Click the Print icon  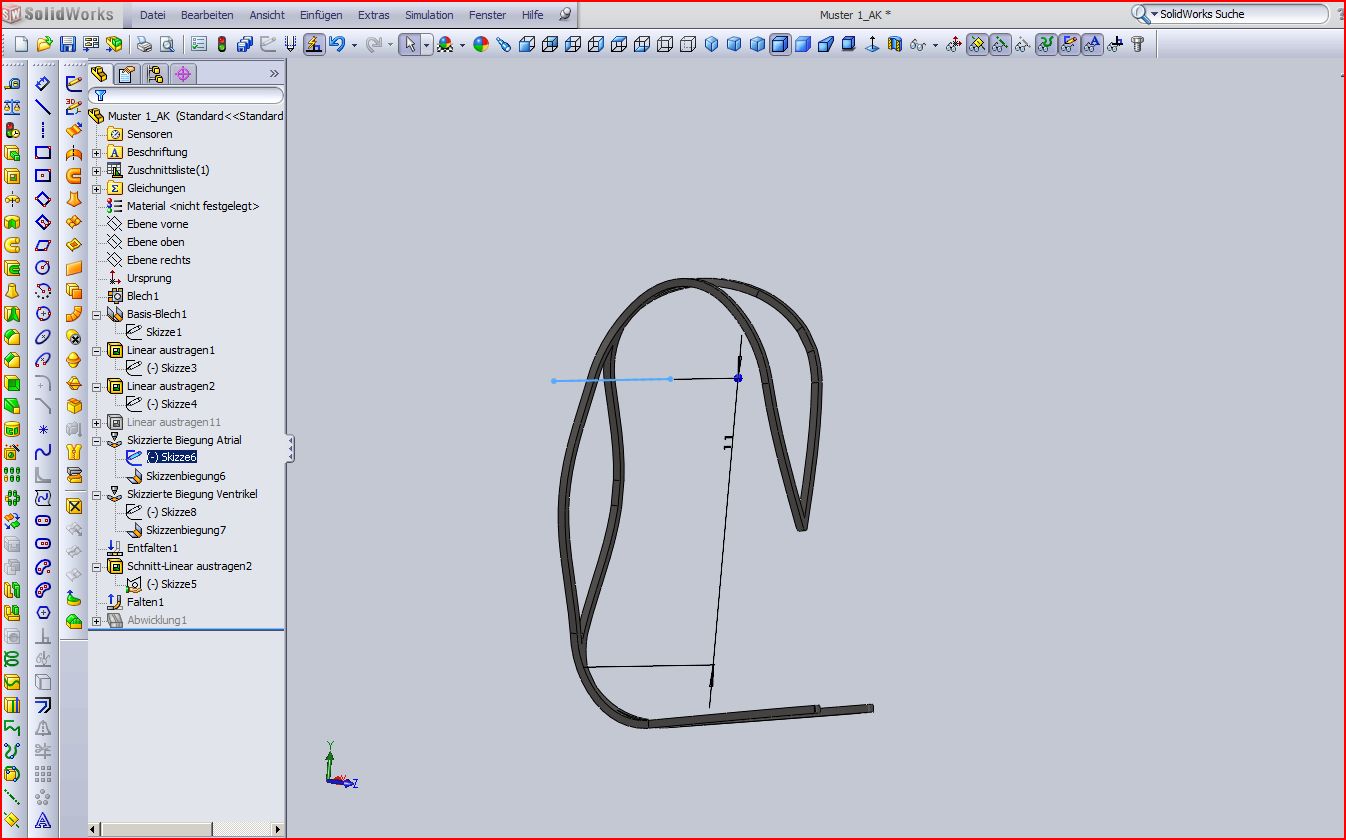tap(144, 44)
